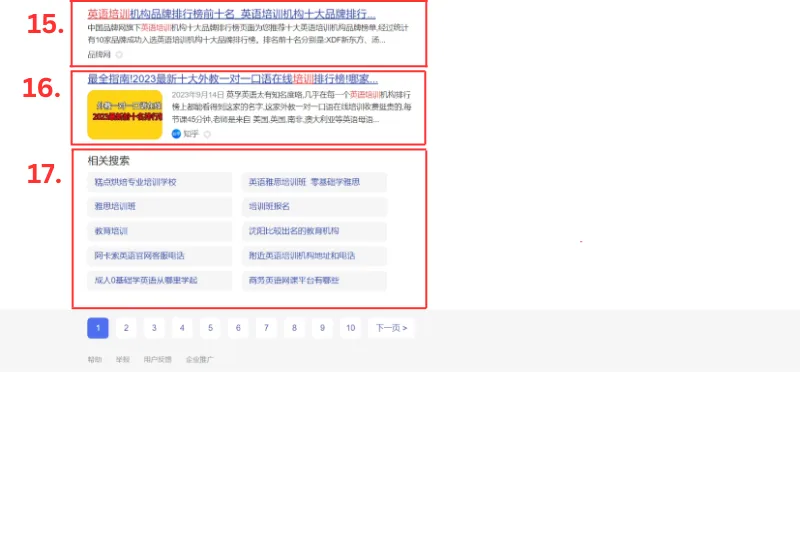Open the 最全指南!2023最新十大外教一对一口语 result title
This screenshot has width=800, height=533.
[x=233, y=79]
